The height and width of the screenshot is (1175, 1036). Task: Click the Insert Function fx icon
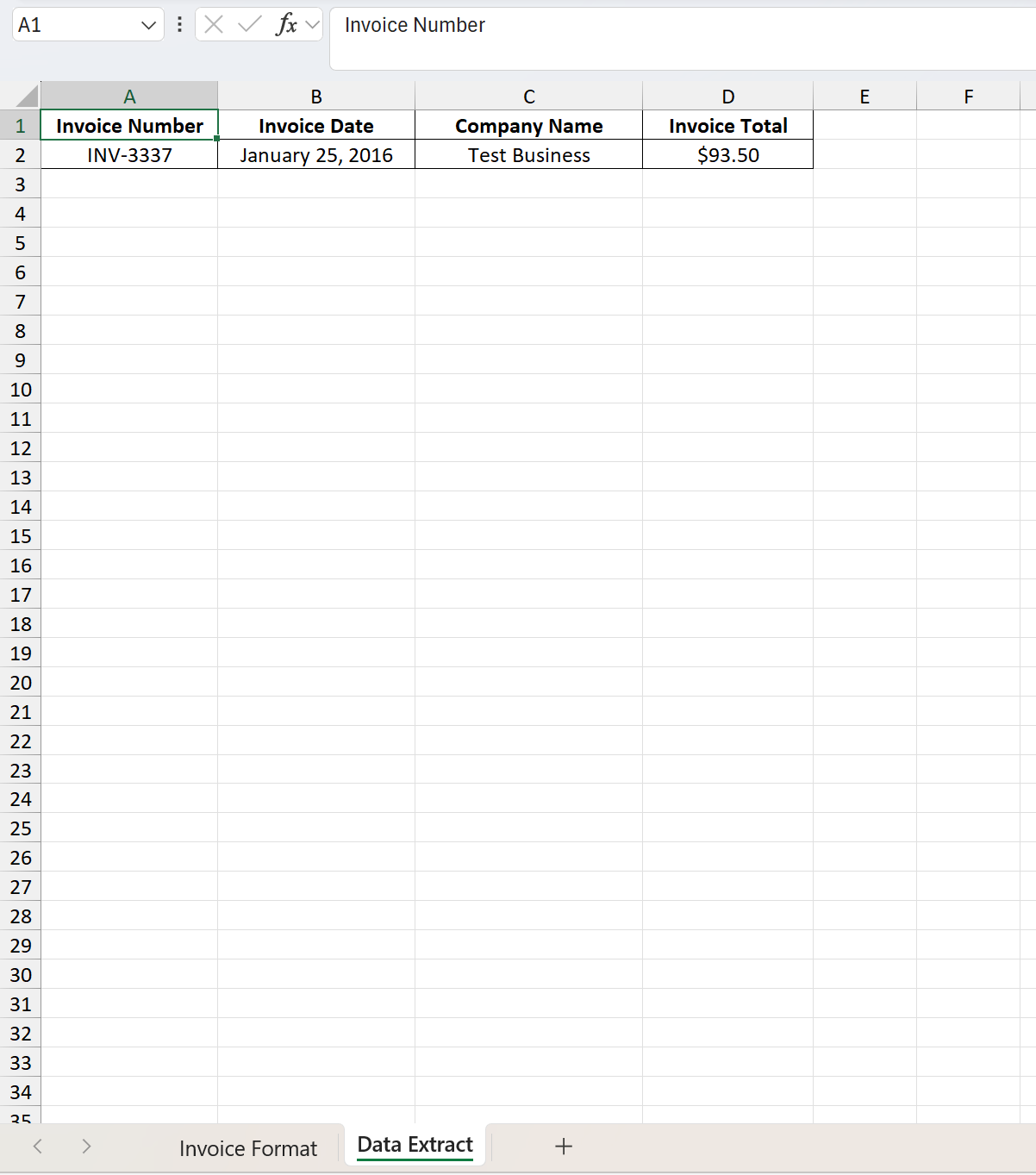(x=288, y=24)
